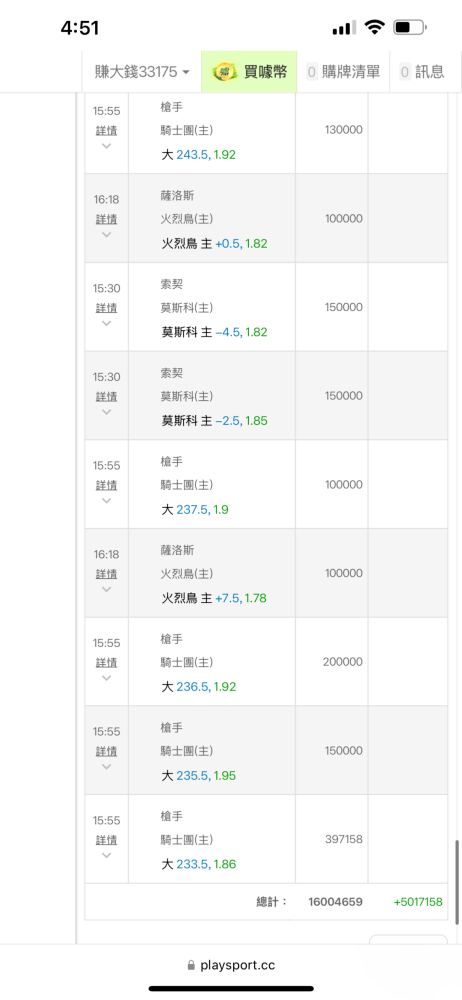Open the 訊息 messages tab

422,72
